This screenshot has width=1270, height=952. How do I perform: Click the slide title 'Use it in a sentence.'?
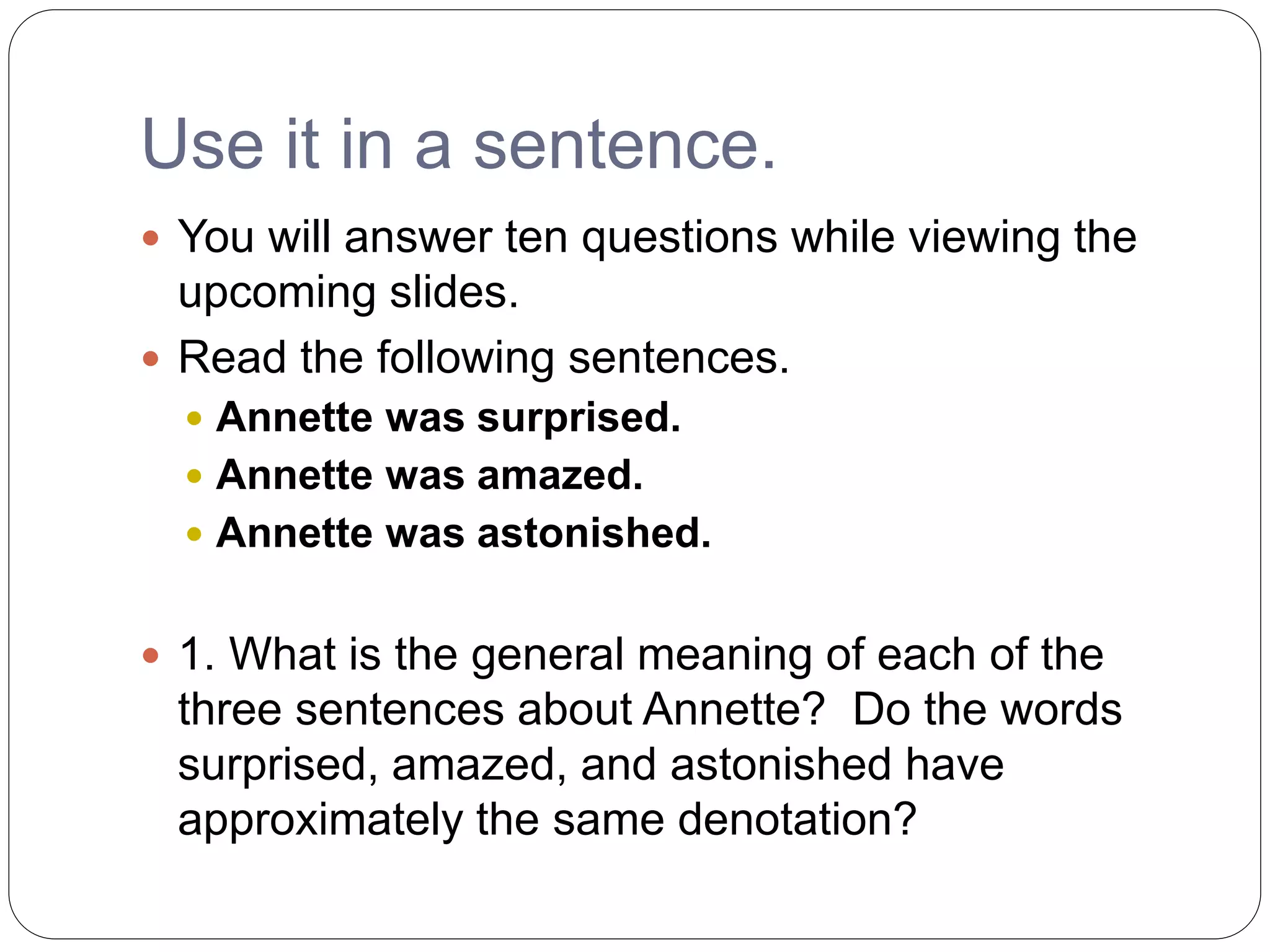(x=459, y=144)
